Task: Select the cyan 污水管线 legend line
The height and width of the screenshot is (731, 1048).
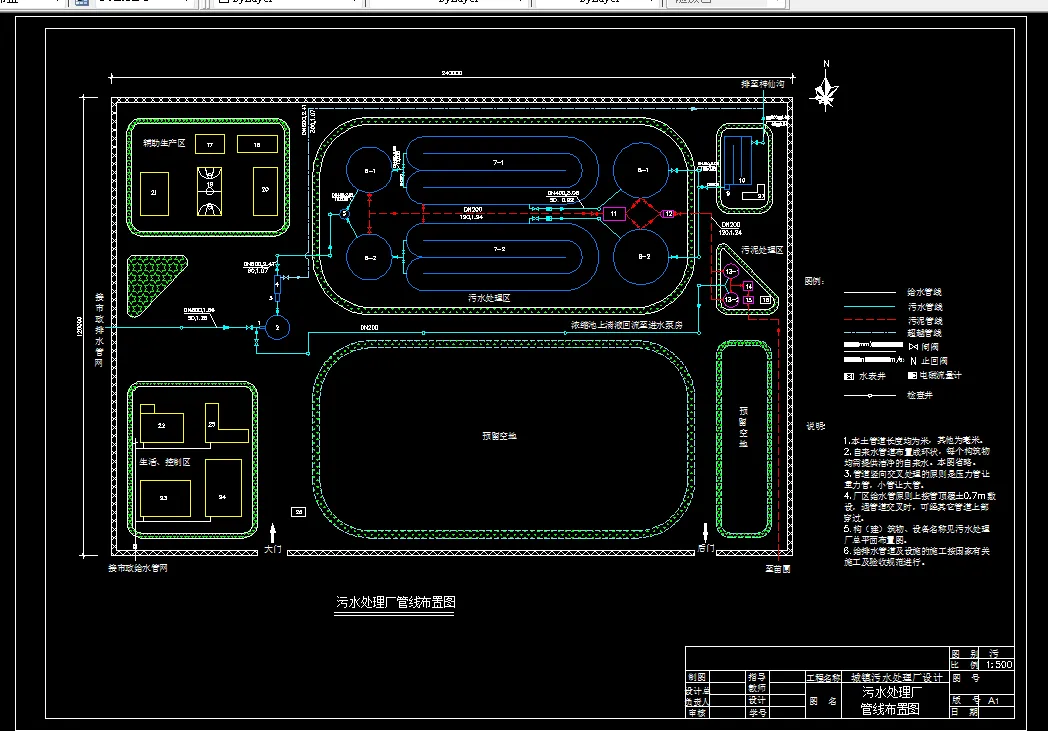Action: point(870,307)
